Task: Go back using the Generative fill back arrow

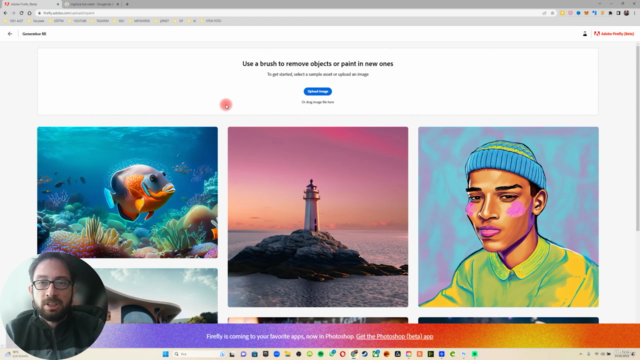Action: tap(10, 34)
